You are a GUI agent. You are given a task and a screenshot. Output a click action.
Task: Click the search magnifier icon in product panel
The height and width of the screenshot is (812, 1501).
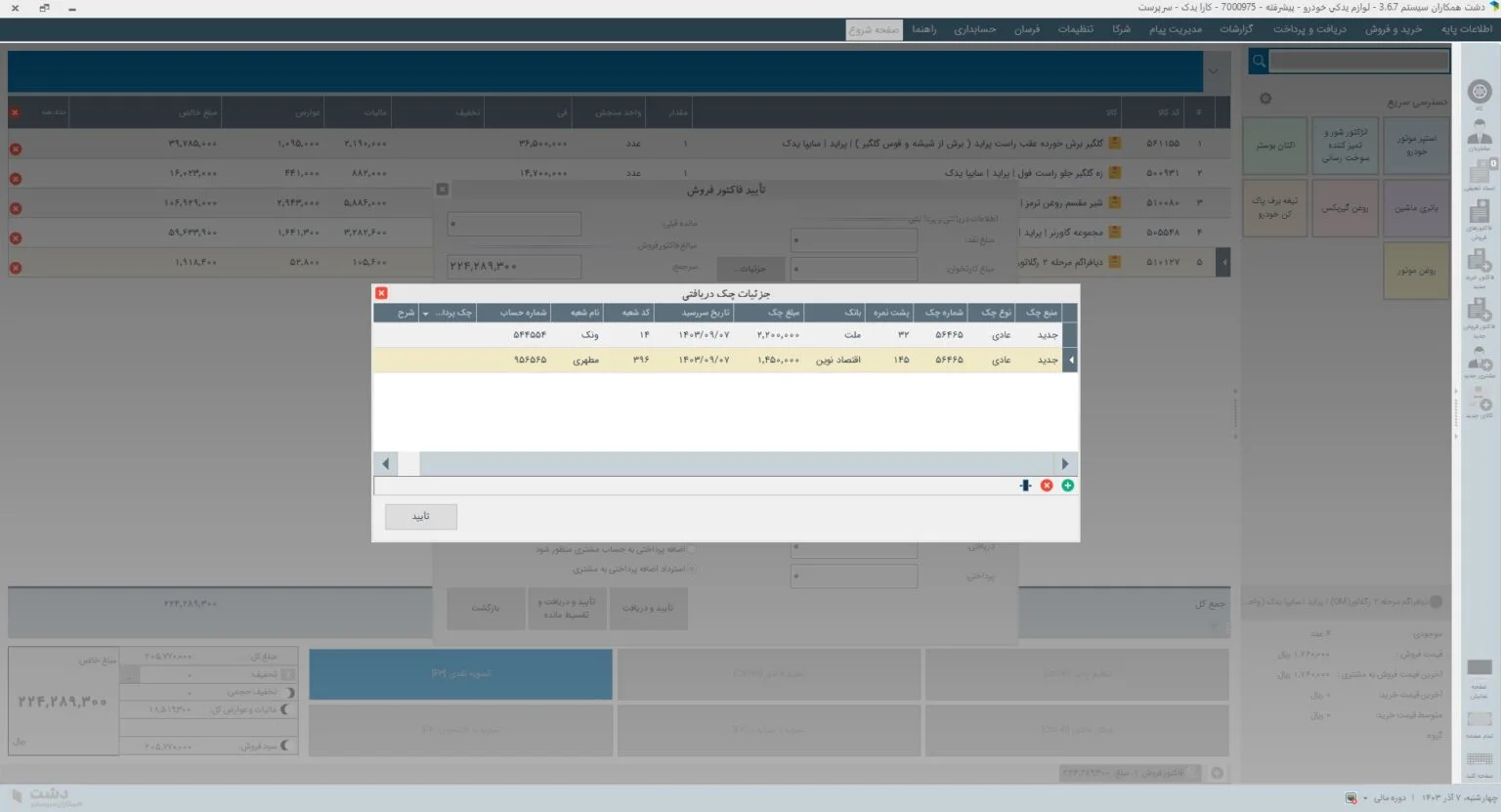pos(1259,62)
